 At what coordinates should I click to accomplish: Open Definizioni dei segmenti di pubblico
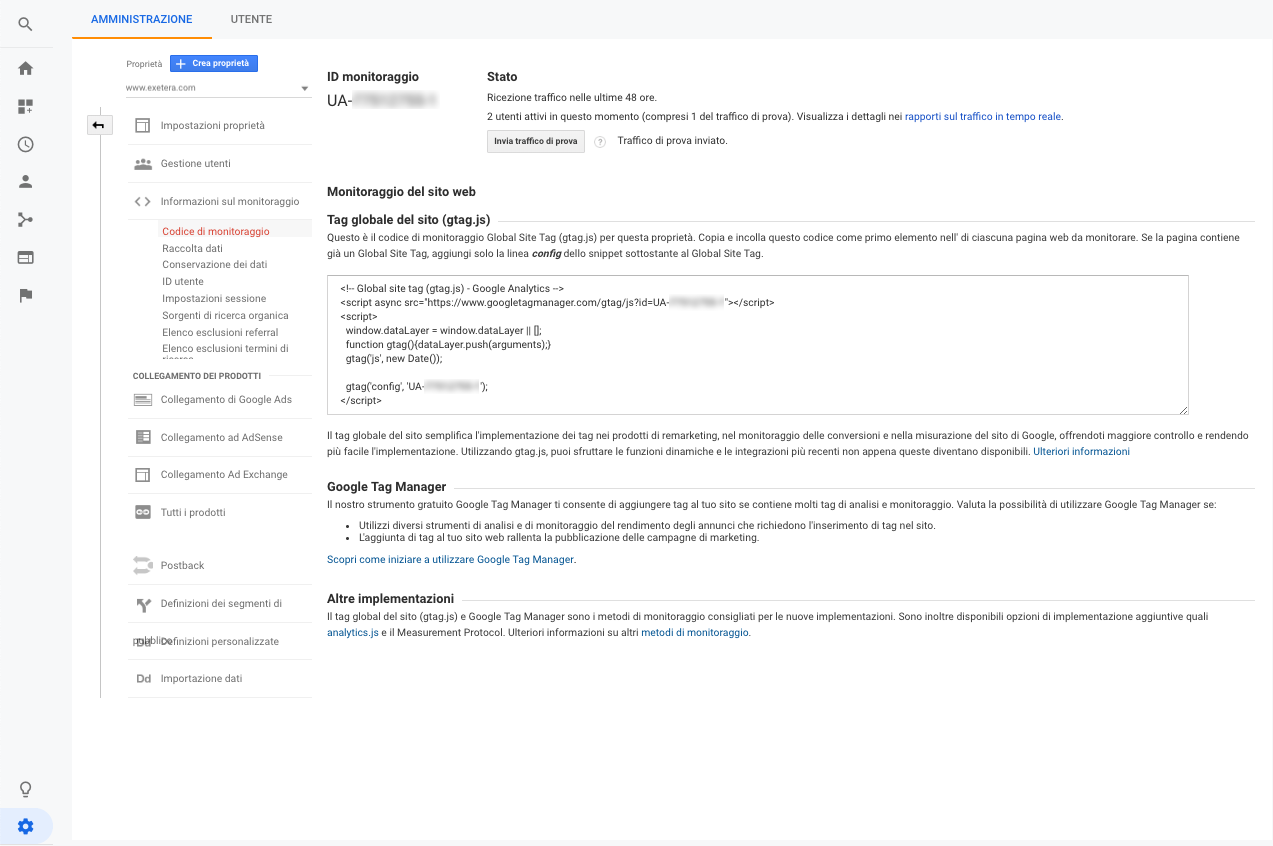(x=220, y=604)
